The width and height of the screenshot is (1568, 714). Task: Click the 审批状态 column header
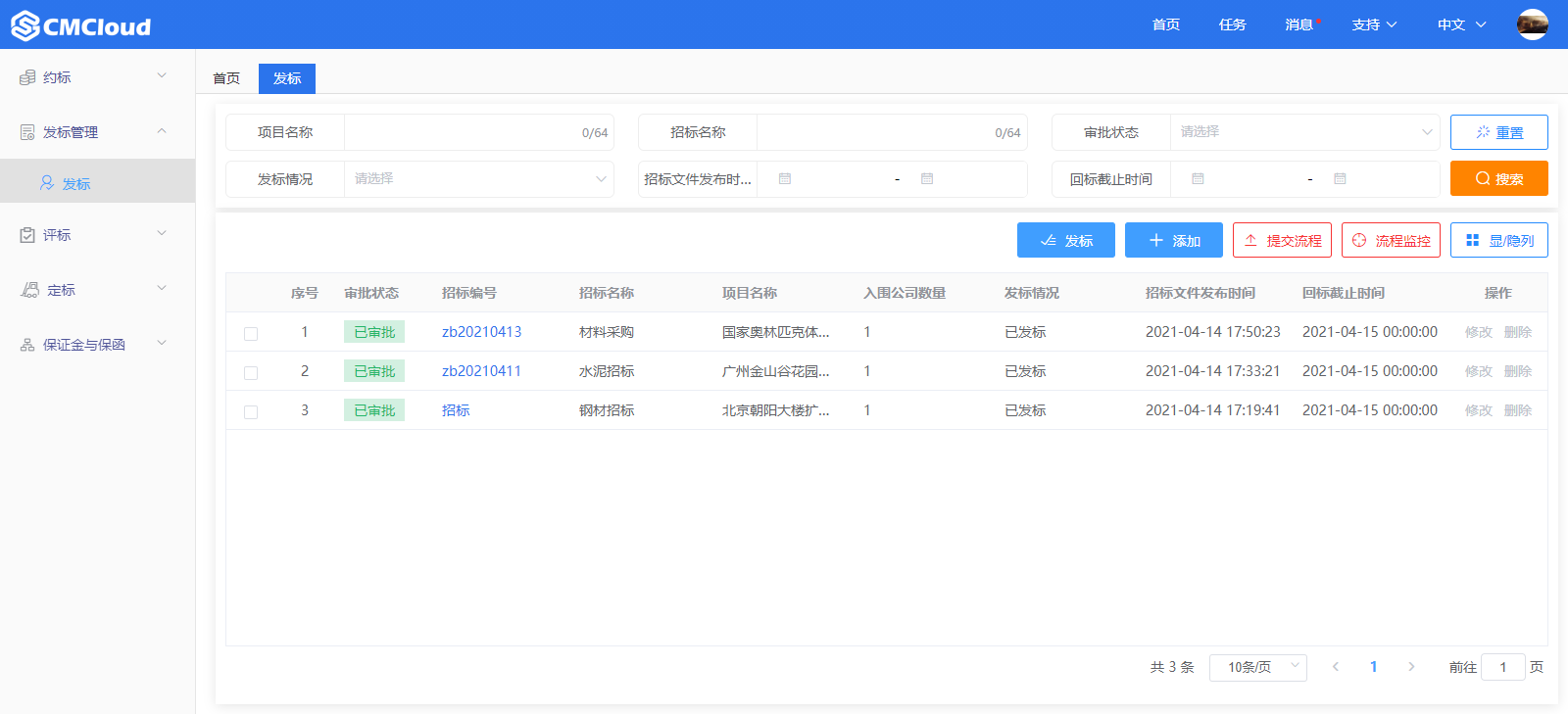[371, 293]
